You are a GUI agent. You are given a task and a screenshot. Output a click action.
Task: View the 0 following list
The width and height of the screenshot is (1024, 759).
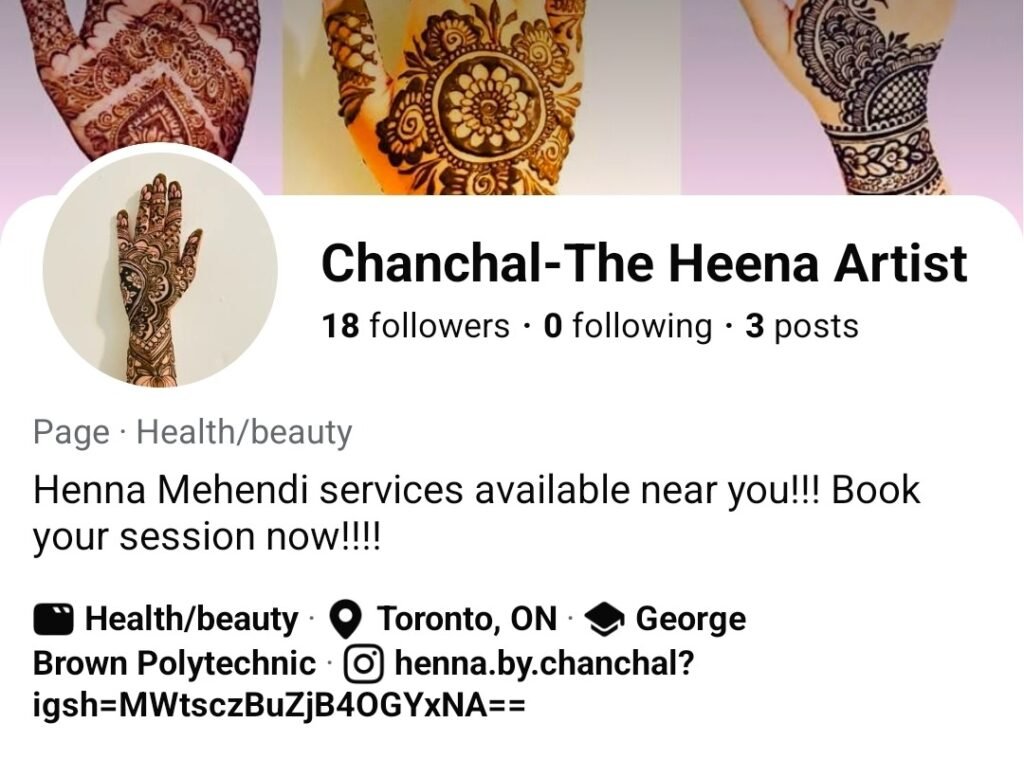[x=628, y=325]
